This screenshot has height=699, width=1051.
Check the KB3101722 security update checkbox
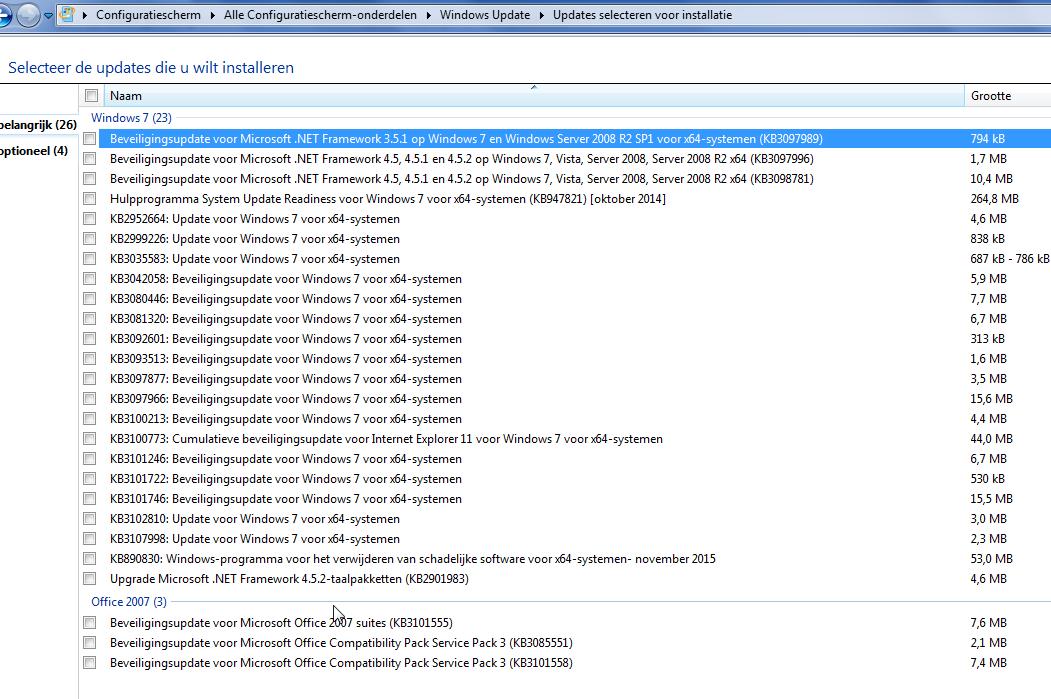90,479
